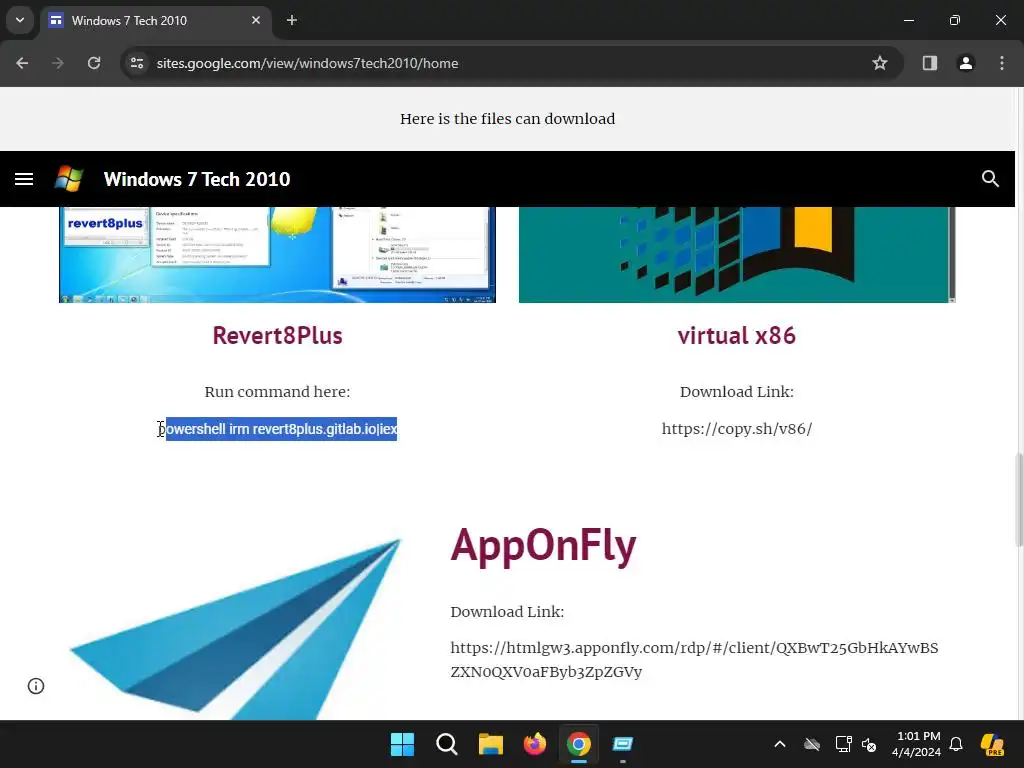This screenshot has height=768, width=1024.
Task: Reload the current page
Action: tap(94, 63)
